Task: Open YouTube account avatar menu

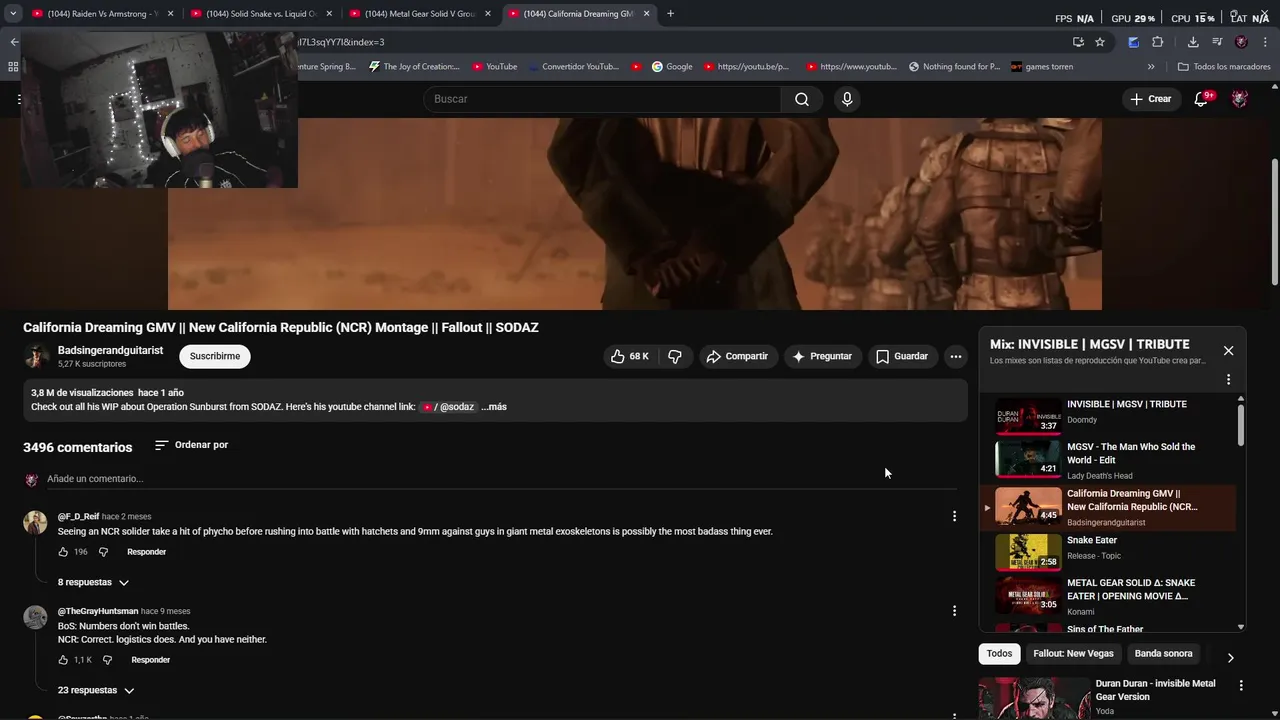Action: click(1240, 99)
